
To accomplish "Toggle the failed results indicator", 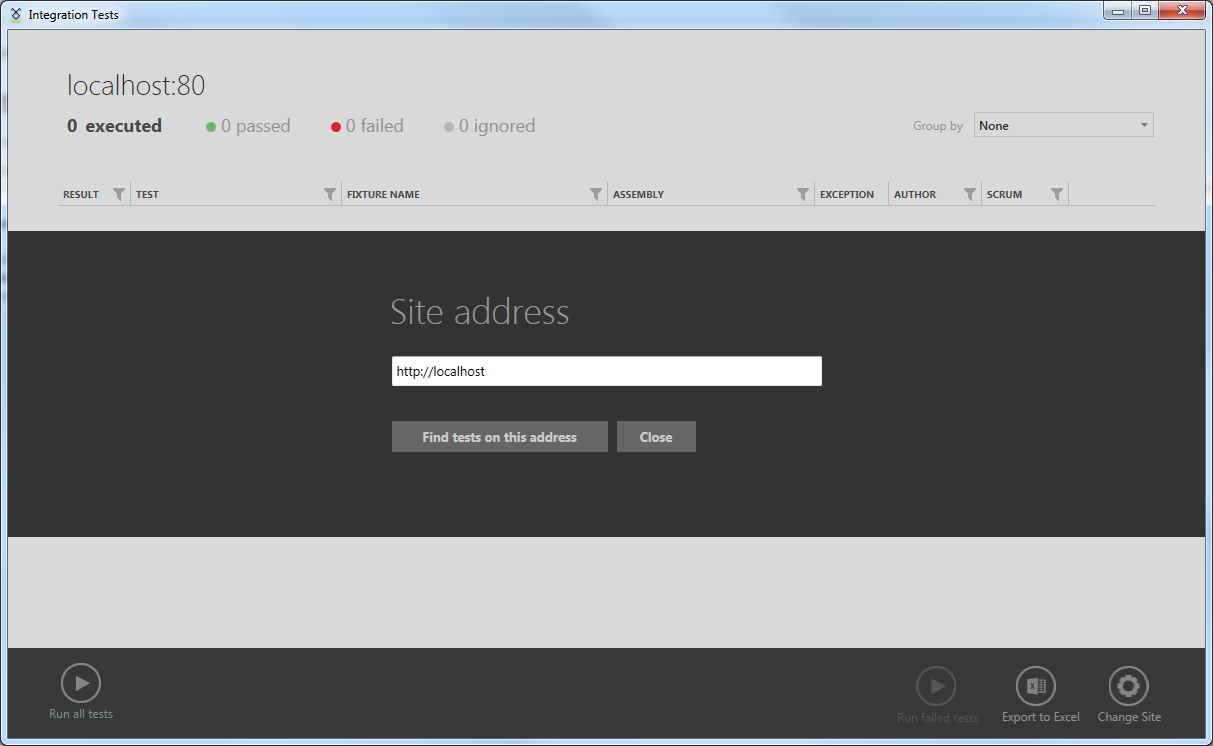I will (x=367, y=126).
